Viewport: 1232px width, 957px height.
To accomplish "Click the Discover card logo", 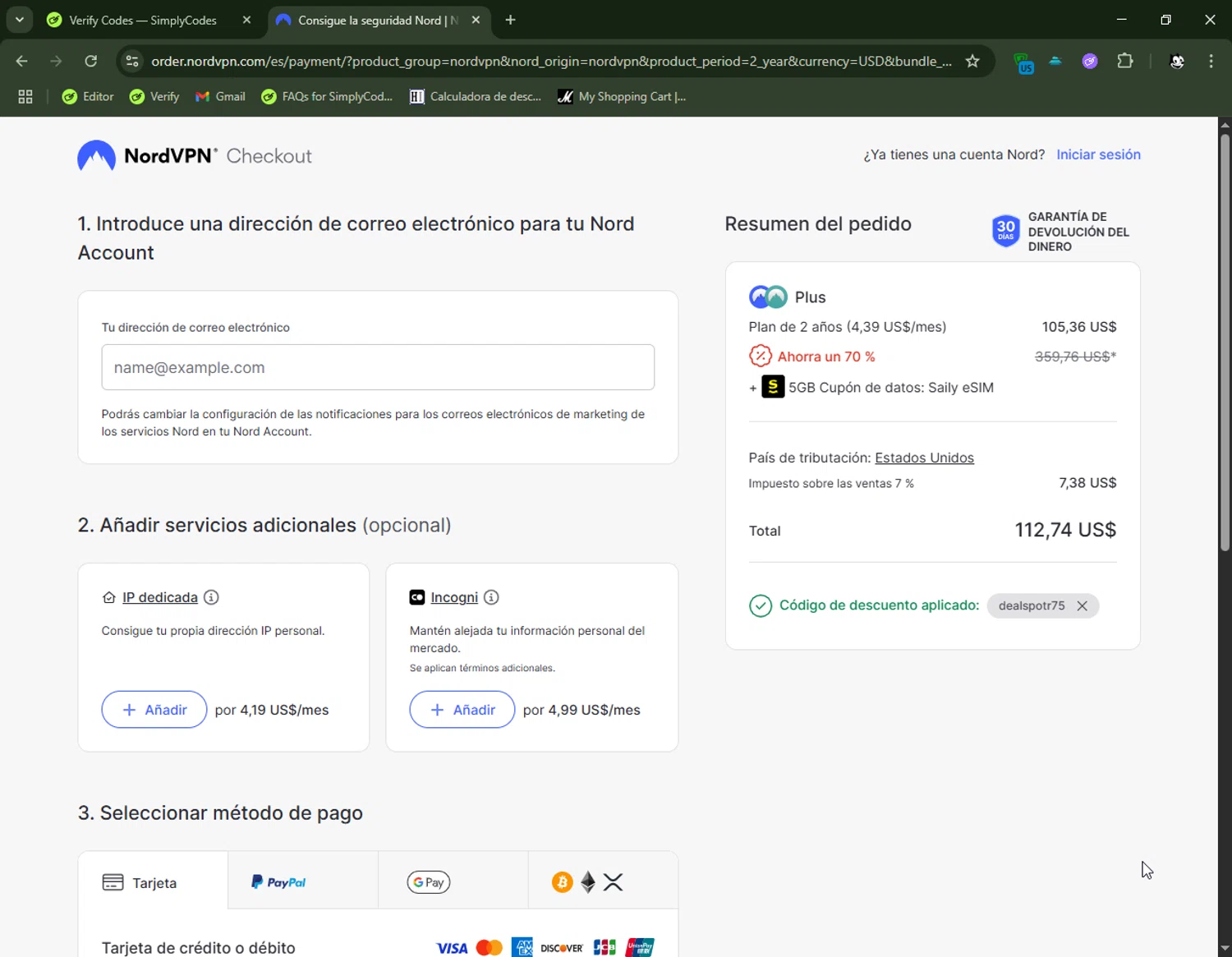I will [562, 948].
